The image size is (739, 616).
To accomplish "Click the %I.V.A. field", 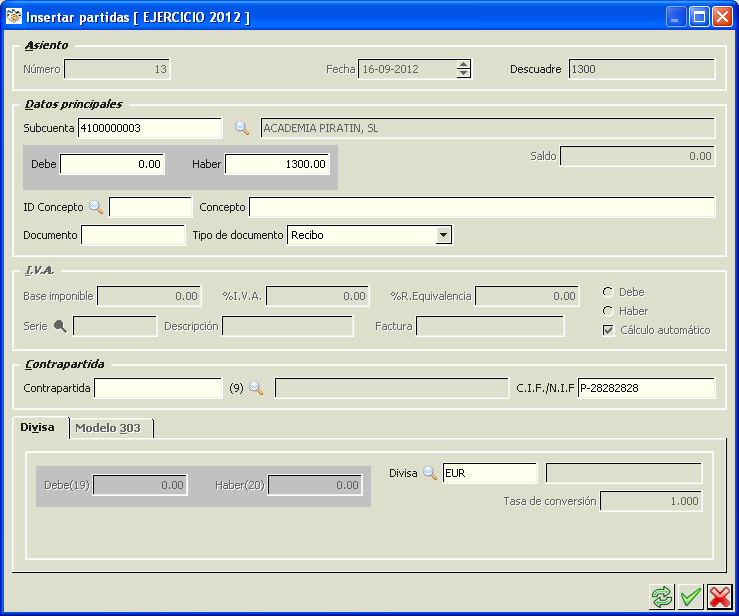I will (318, 296).
